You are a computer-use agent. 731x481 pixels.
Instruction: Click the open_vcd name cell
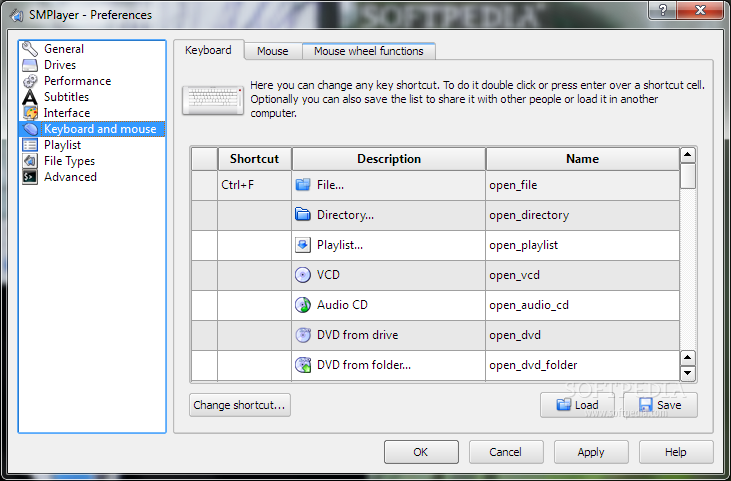click(582, 275)
